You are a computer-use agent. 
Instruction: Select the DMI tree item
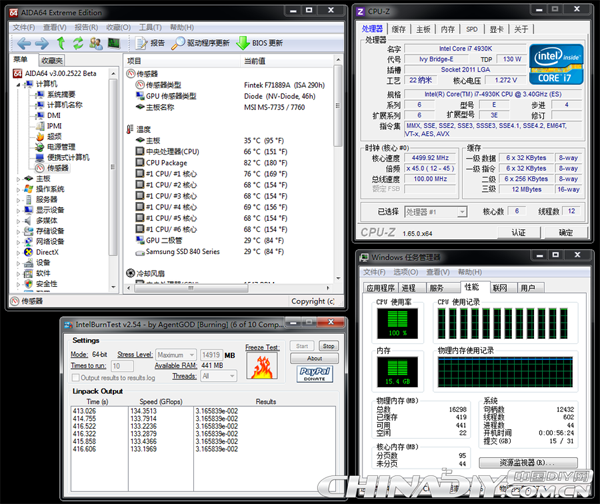48,115
